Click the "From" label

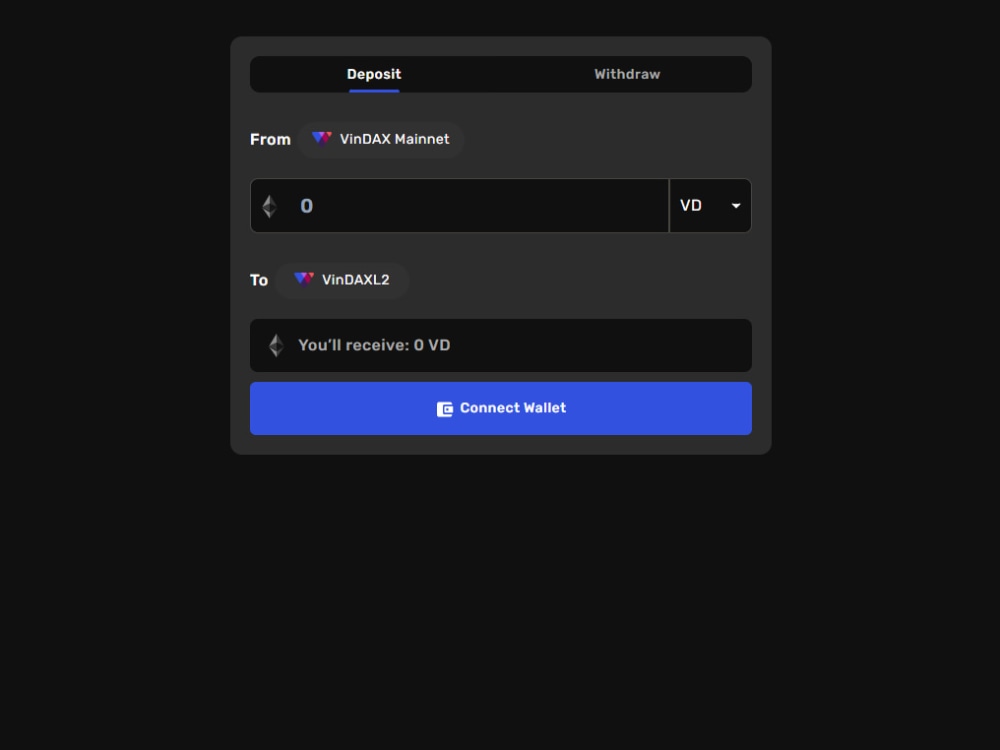pos(270,140)
